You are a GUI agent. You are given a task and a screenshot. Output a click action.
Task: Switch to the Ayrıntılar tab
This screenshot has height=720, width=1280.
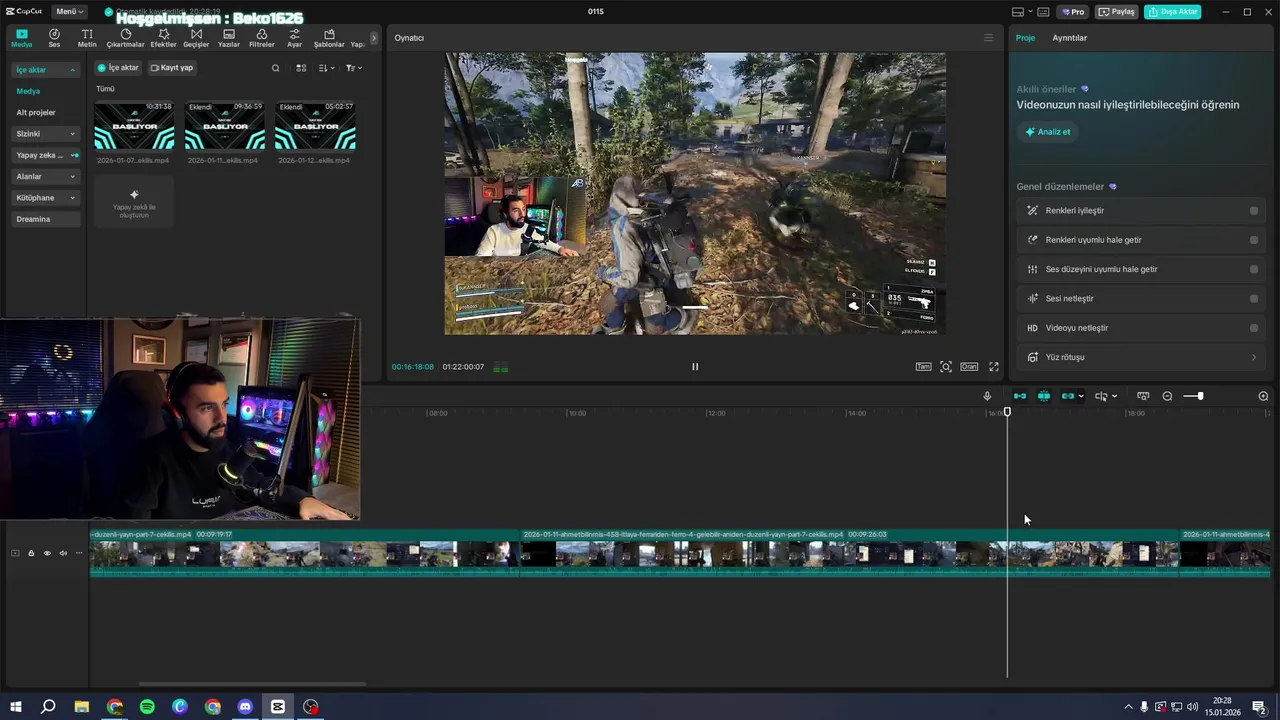(1069, 38)
